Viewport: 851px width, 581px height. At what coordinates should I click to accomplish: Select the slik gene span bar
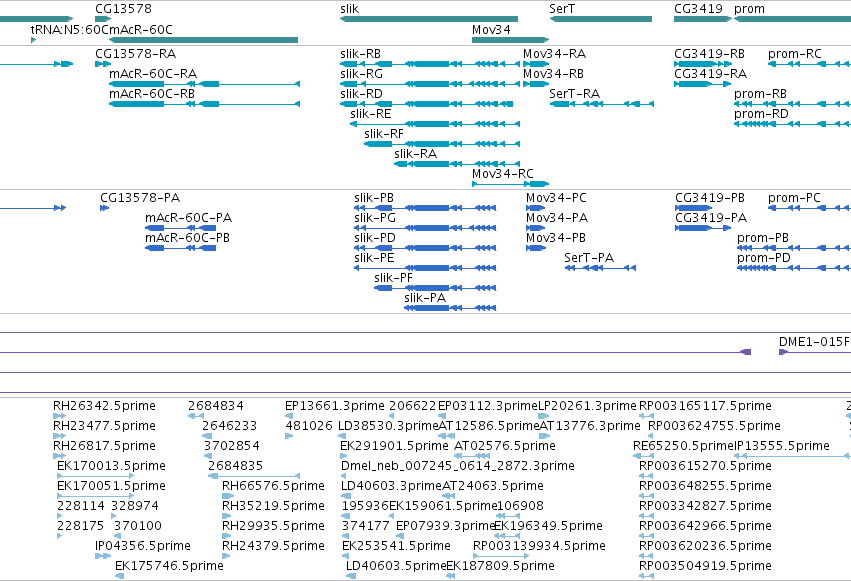coord(429,19)
